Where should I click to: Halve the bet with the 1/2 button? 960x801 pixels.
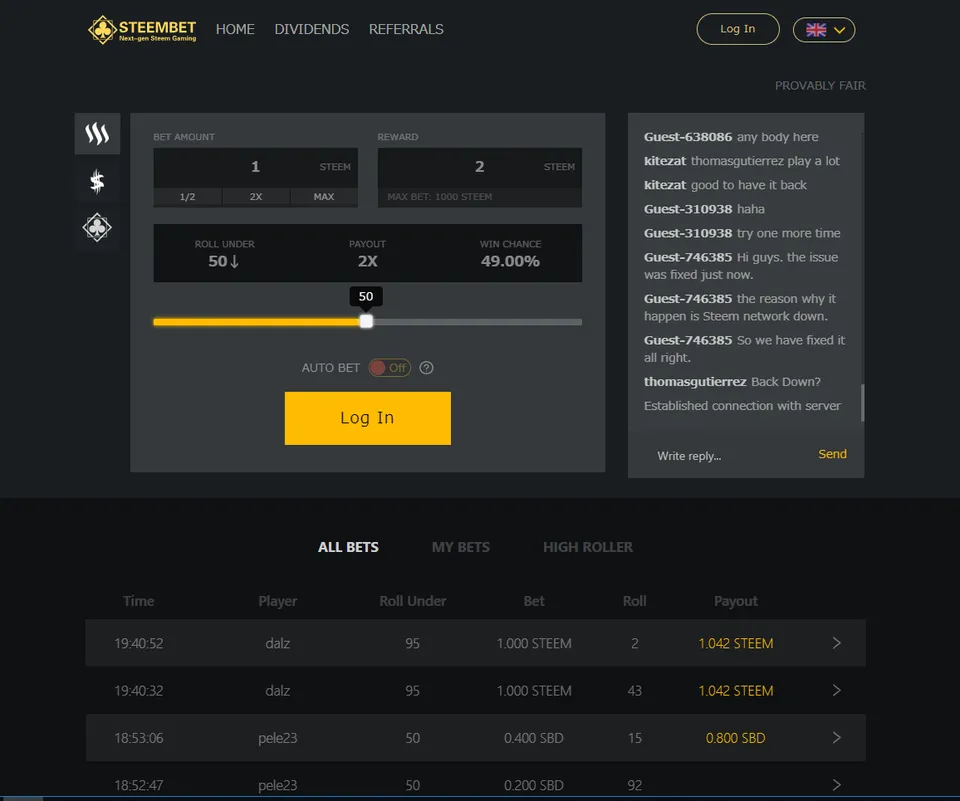[x=187, y=197]
